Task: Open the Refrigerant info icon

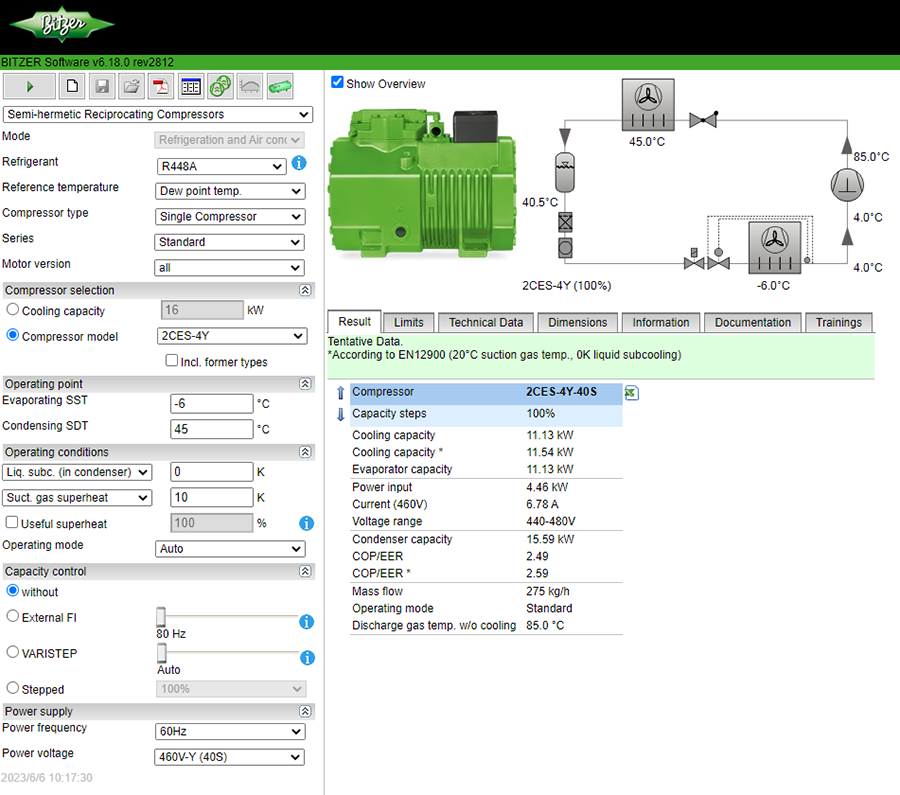Action: pos(299,163)
